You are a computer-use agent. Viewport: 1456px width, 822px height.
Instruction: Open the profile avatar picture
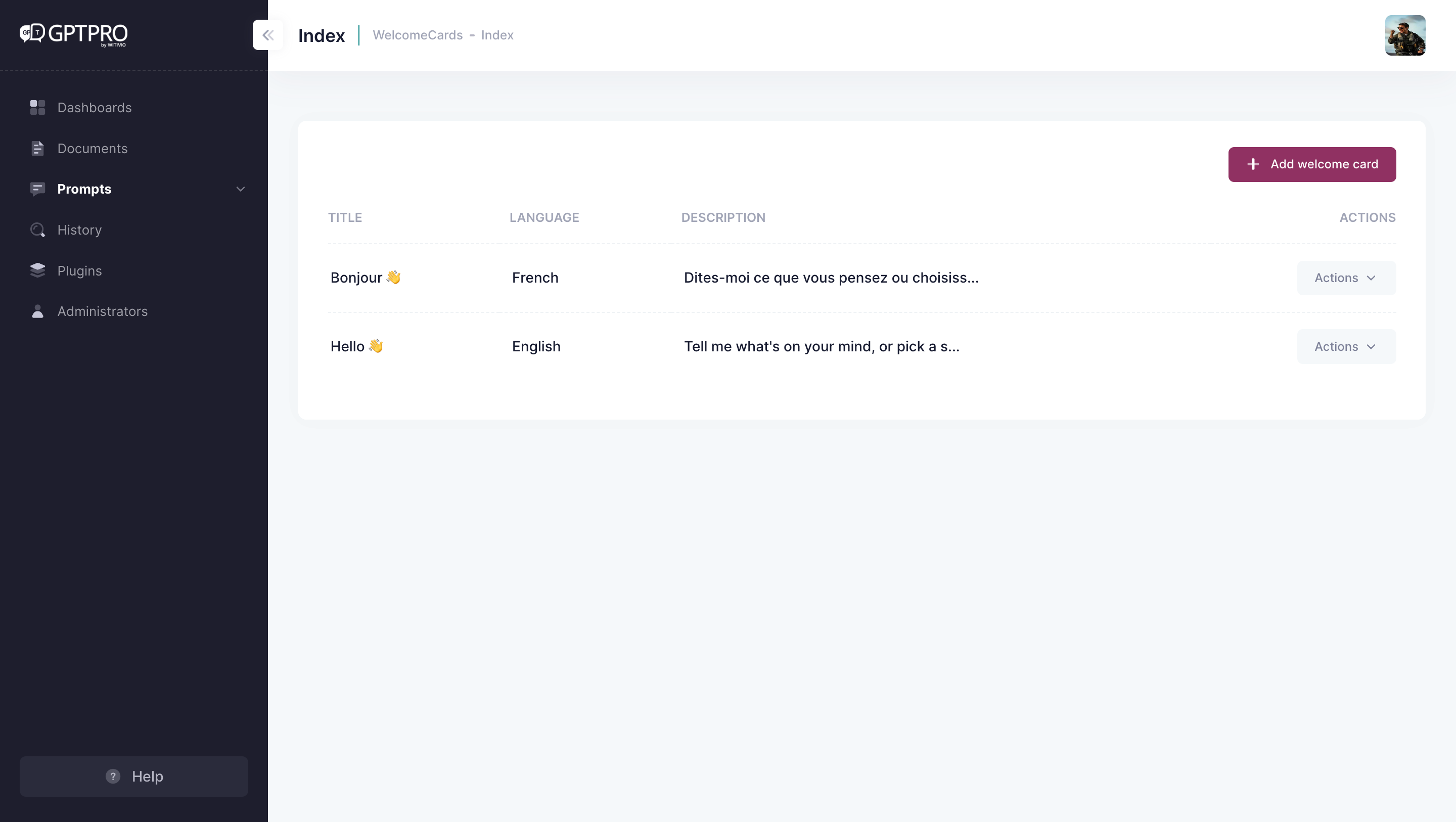(x=1405, y=35)
